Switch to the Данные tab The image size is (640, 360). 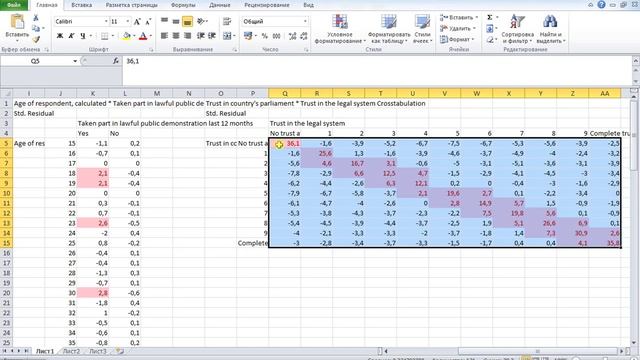coord(220,5)
